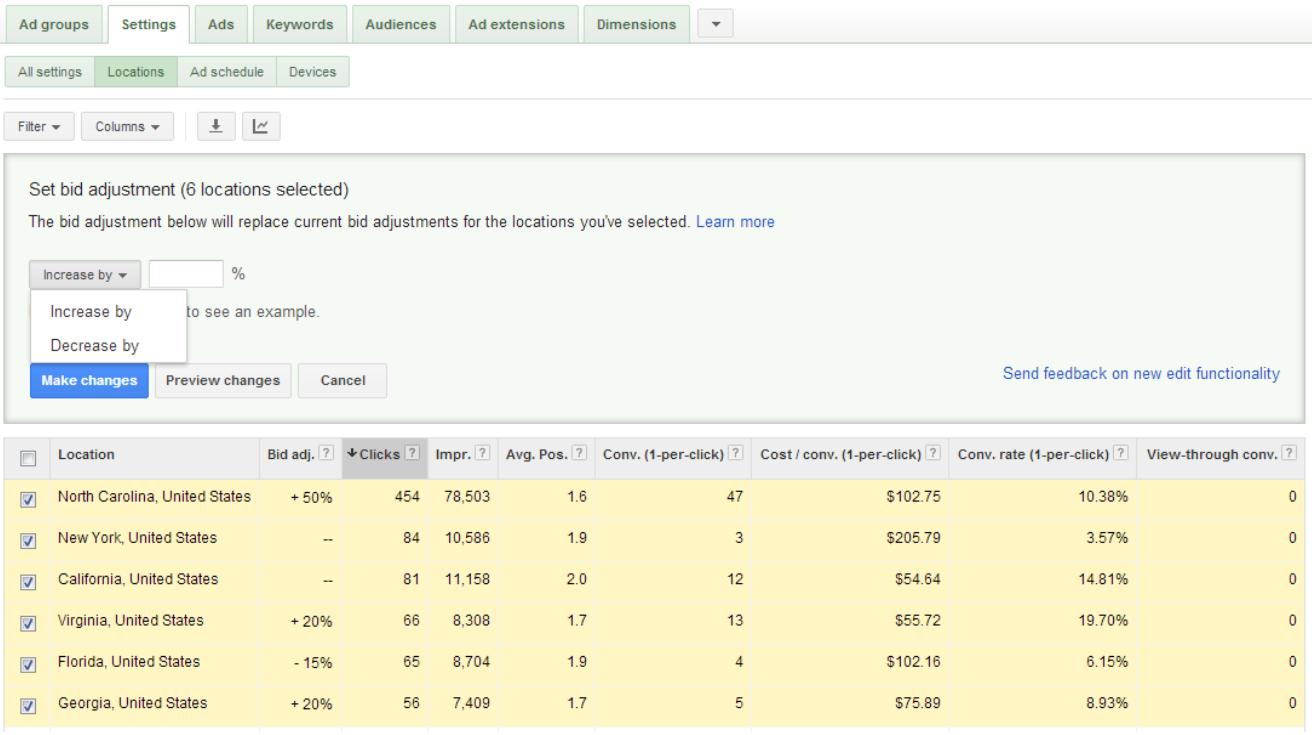Toggle the select-all header checkbox
The height and width of the screenshot is (735, 1312).
tap(27, 457)
